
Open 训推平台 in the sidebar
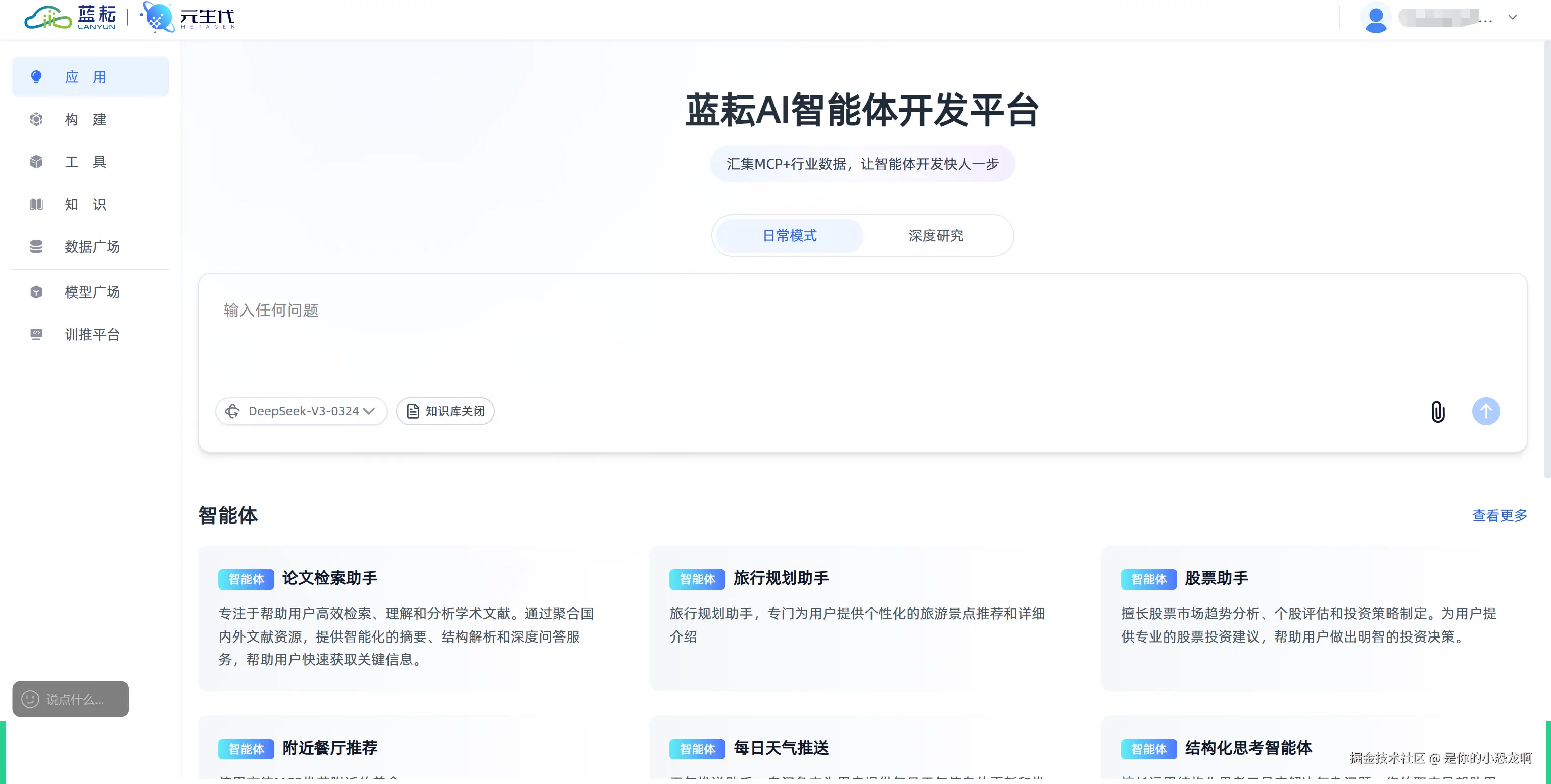point(91,335)
